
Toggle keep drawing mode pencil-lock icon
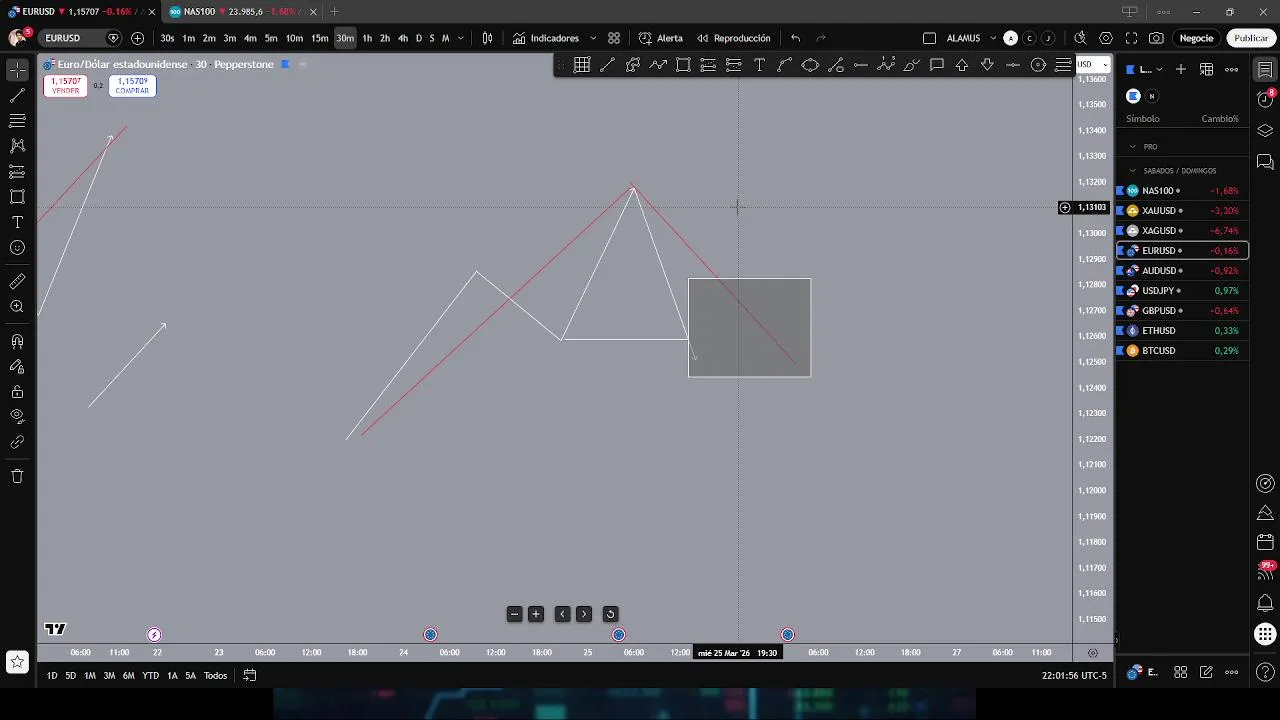tap(17, 367)
